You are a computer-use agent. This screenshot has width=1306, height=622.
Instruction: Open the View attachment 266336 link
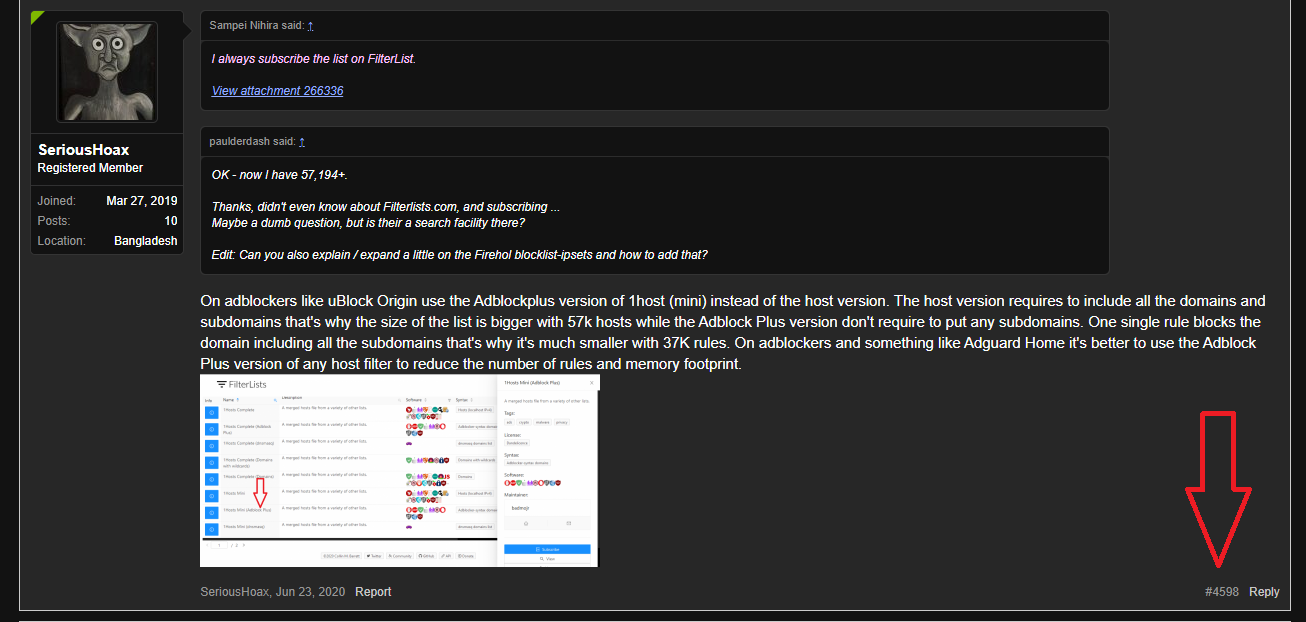coord(277,91)
